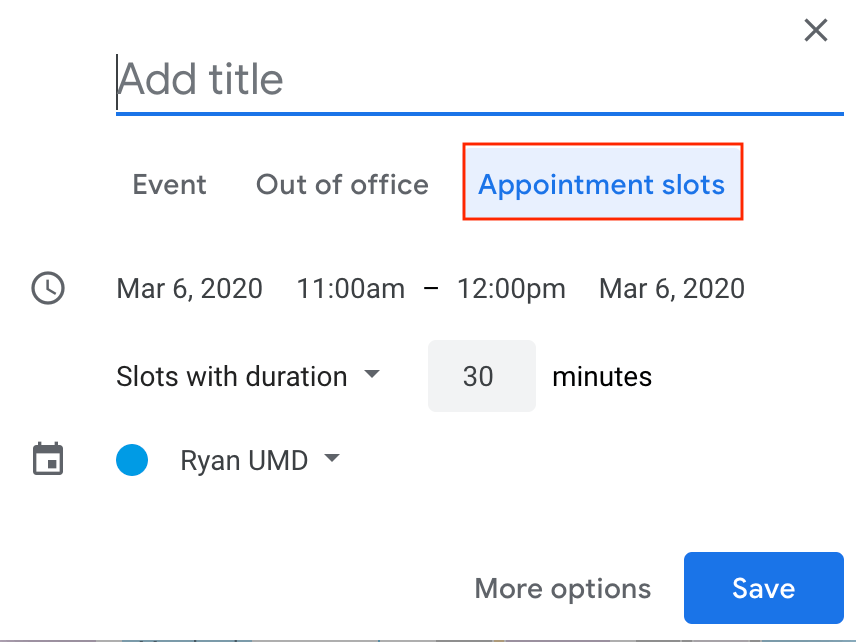Open More options
The width and height of the screenshot is (856, 642).
click(x=562, y=588)
